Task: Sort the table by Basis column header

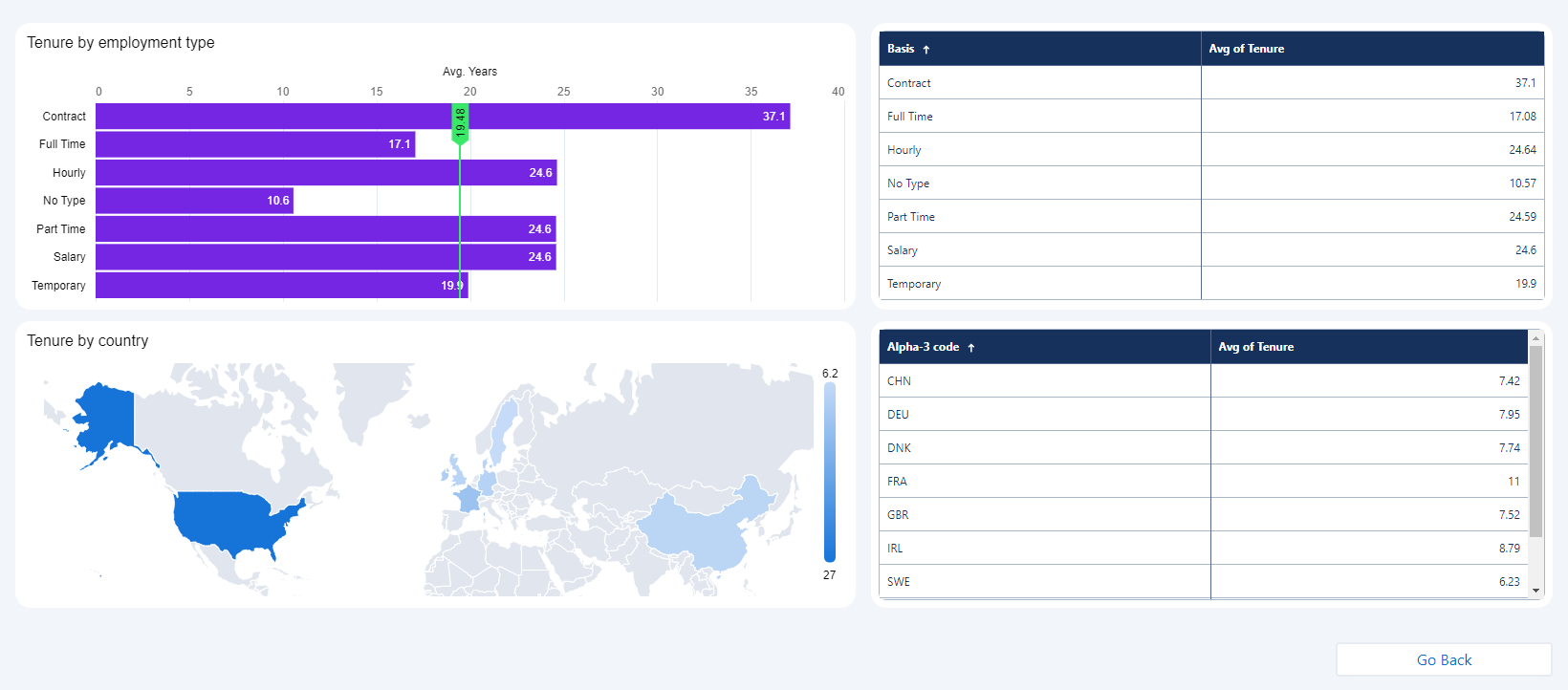Action: point(901,49)
